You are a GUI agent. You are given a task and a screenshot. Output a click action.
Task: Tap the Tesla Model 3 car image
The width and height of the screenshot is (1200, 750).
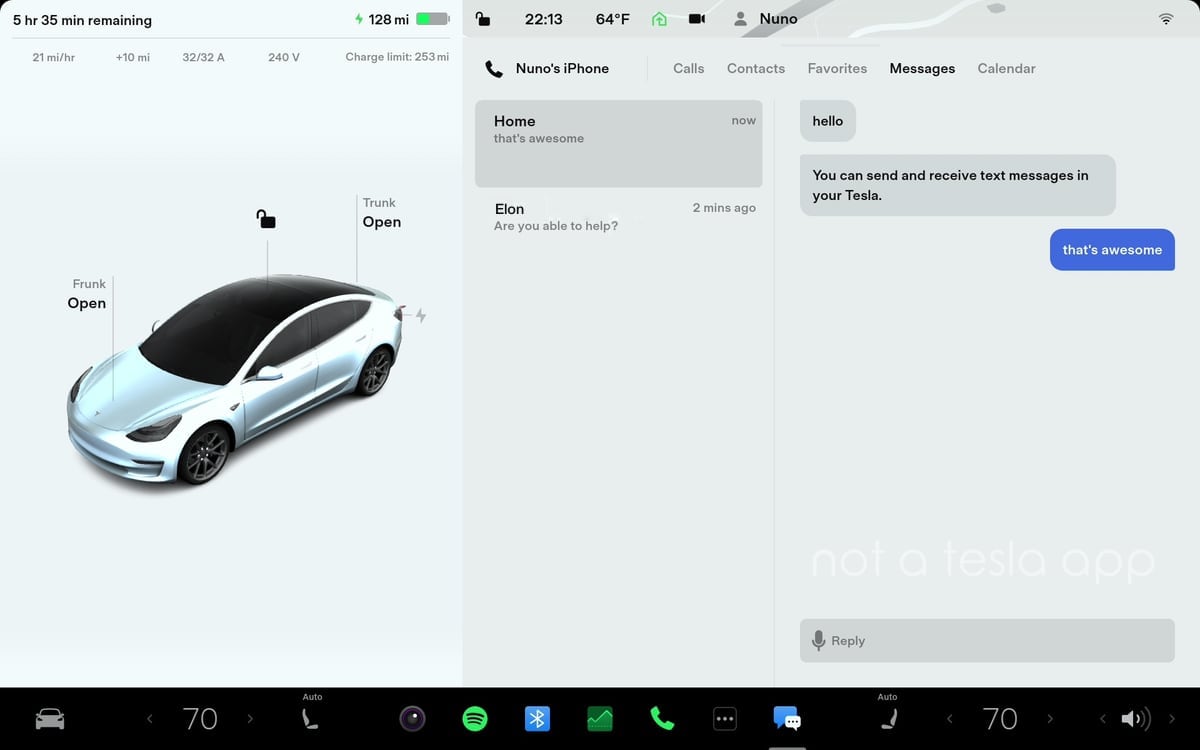[x=235, y=380]
